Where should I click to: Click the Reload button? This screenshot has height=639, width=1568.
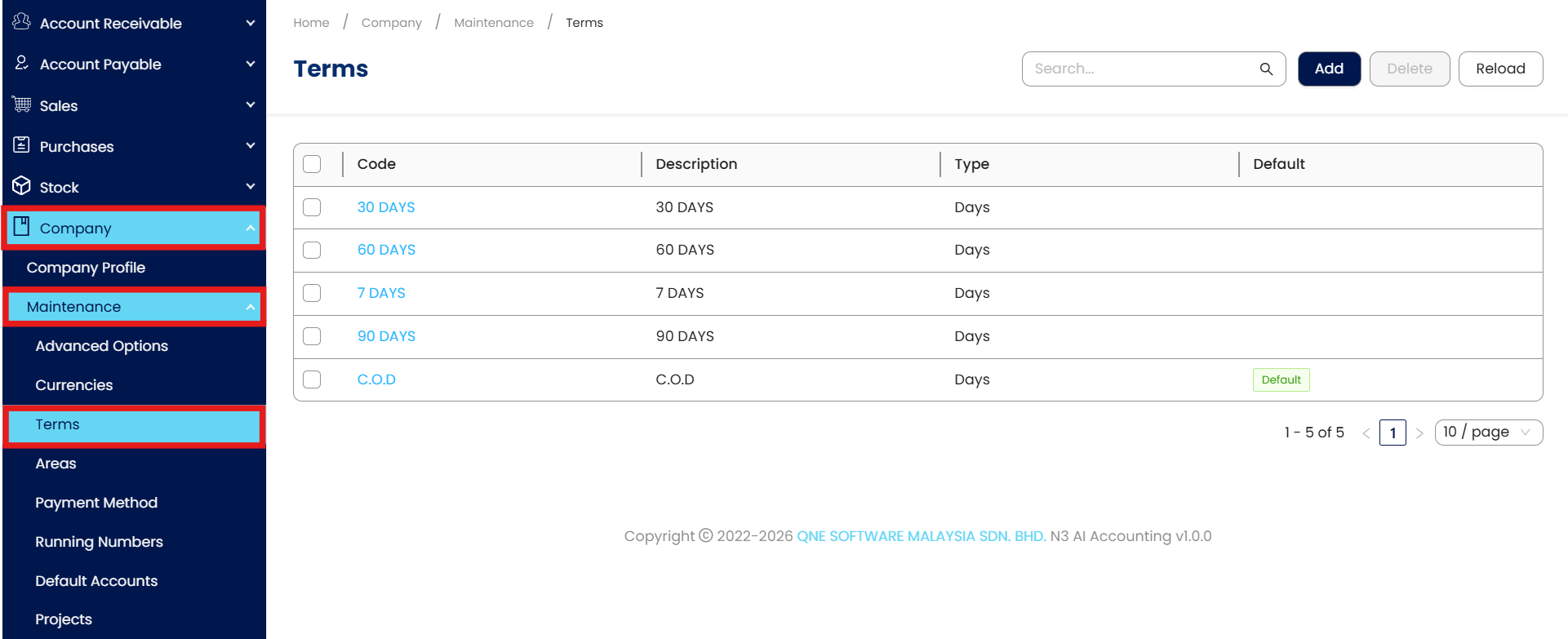click(1500, 69)
